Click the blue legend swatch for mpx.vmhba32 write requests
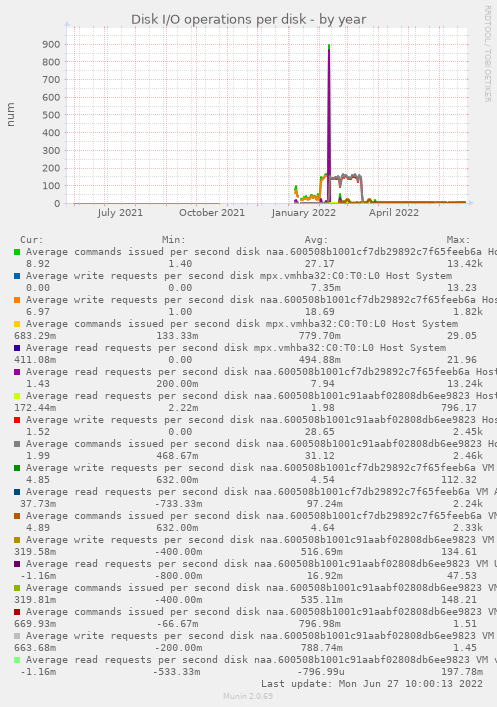 [x=17, y=276]
